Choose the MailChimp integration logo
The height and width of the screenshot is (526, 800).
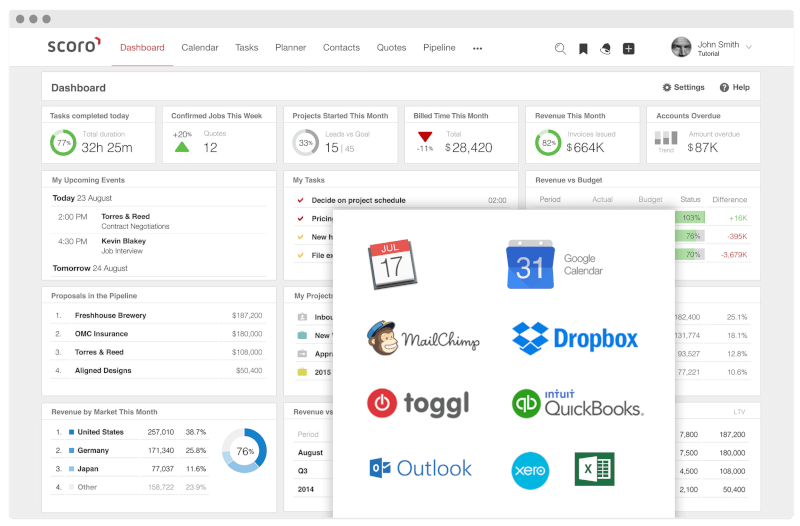coord(423,338)
